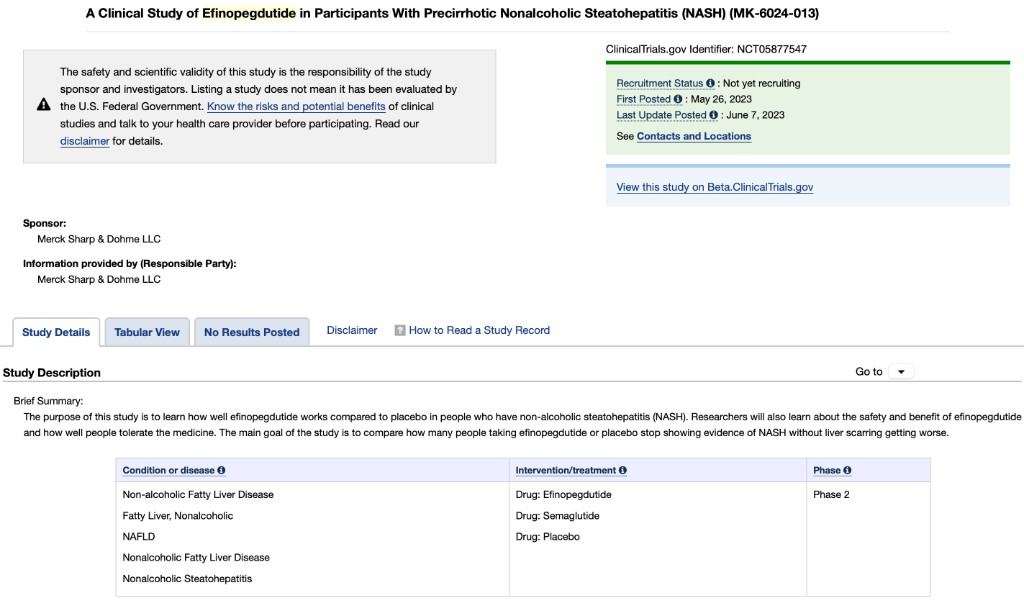Click question icon before How to Read

(x=400, y=330)
